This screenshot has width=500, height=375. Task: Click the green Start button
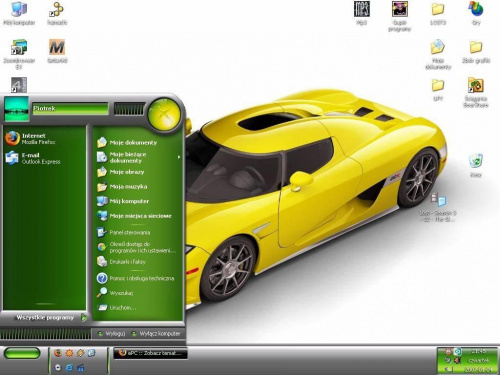[x=22, y=353]
